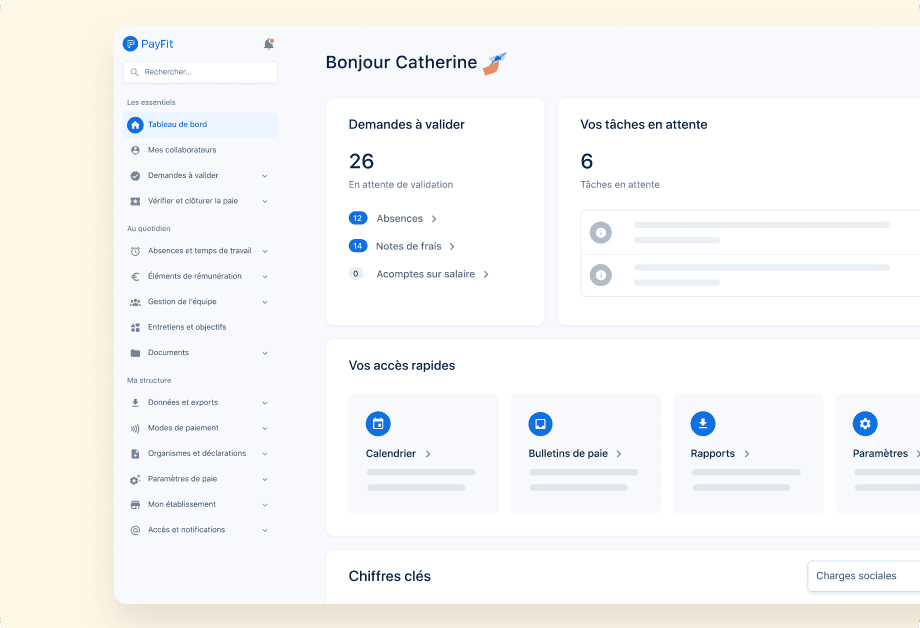Expand the Vérifier et clôturer la paie chevron
The height and width of the screenshot is (628, 920).
pyautogui.click(x=265, y=201)
